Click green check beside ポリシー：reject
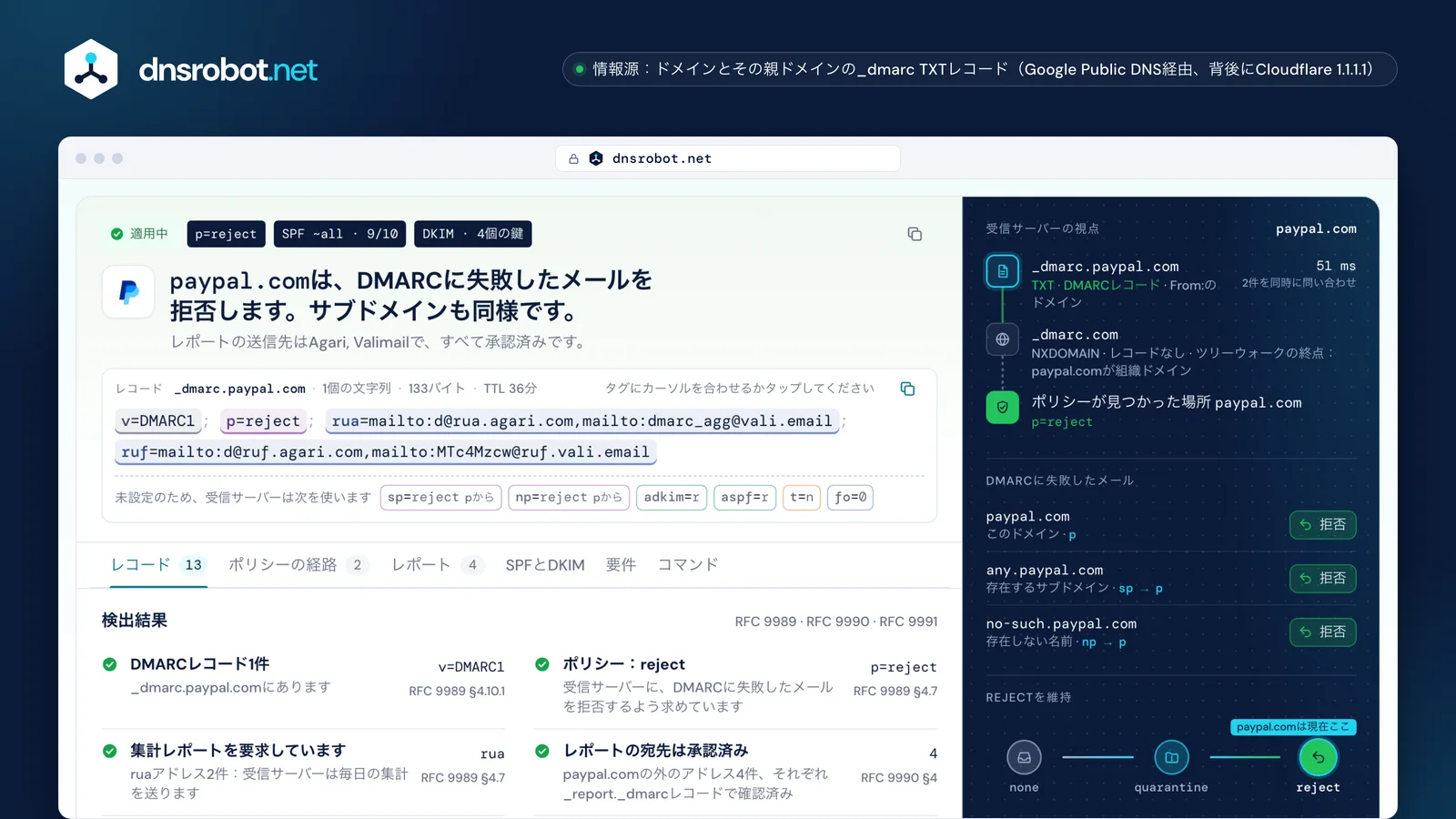Screen dimensions: 1456x819 pos(542,664)
